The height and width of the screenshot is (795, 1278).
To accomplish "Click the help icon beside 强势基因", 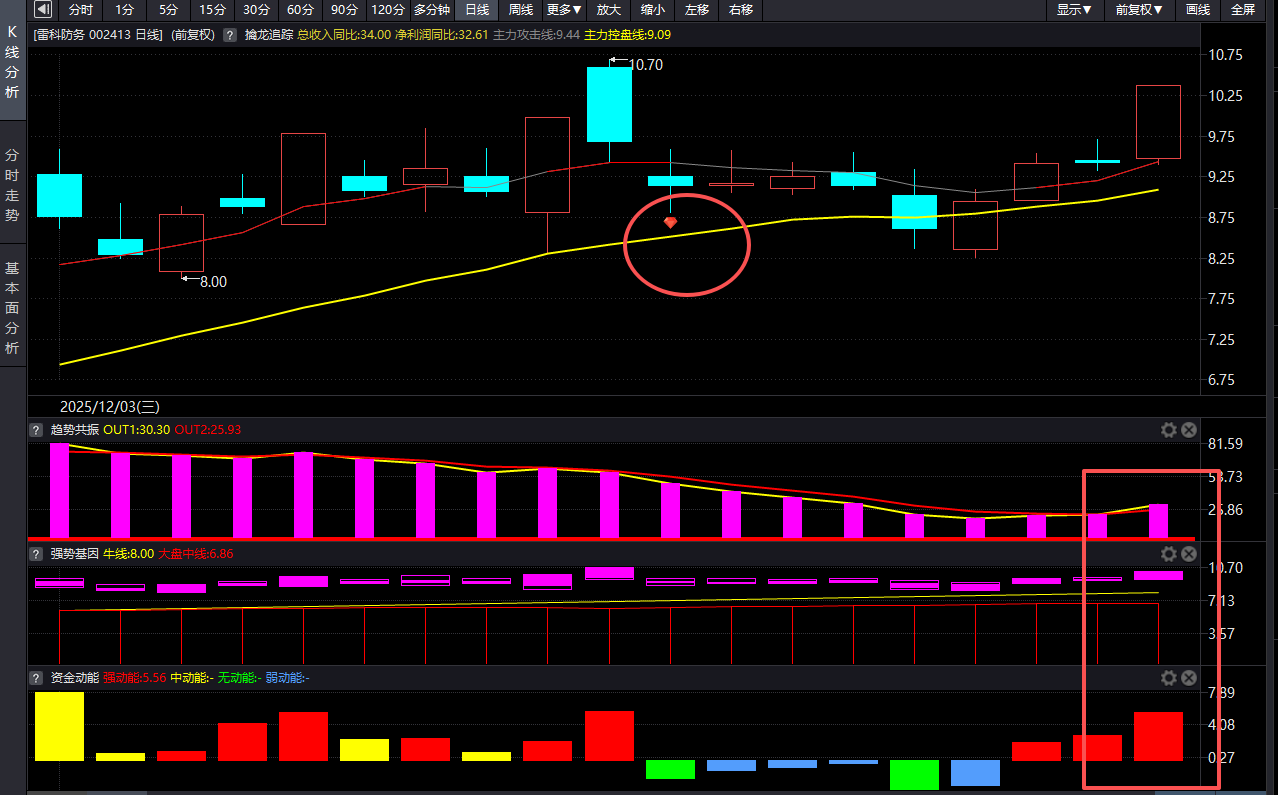I will pyautogui.click(x=38, y=553).
